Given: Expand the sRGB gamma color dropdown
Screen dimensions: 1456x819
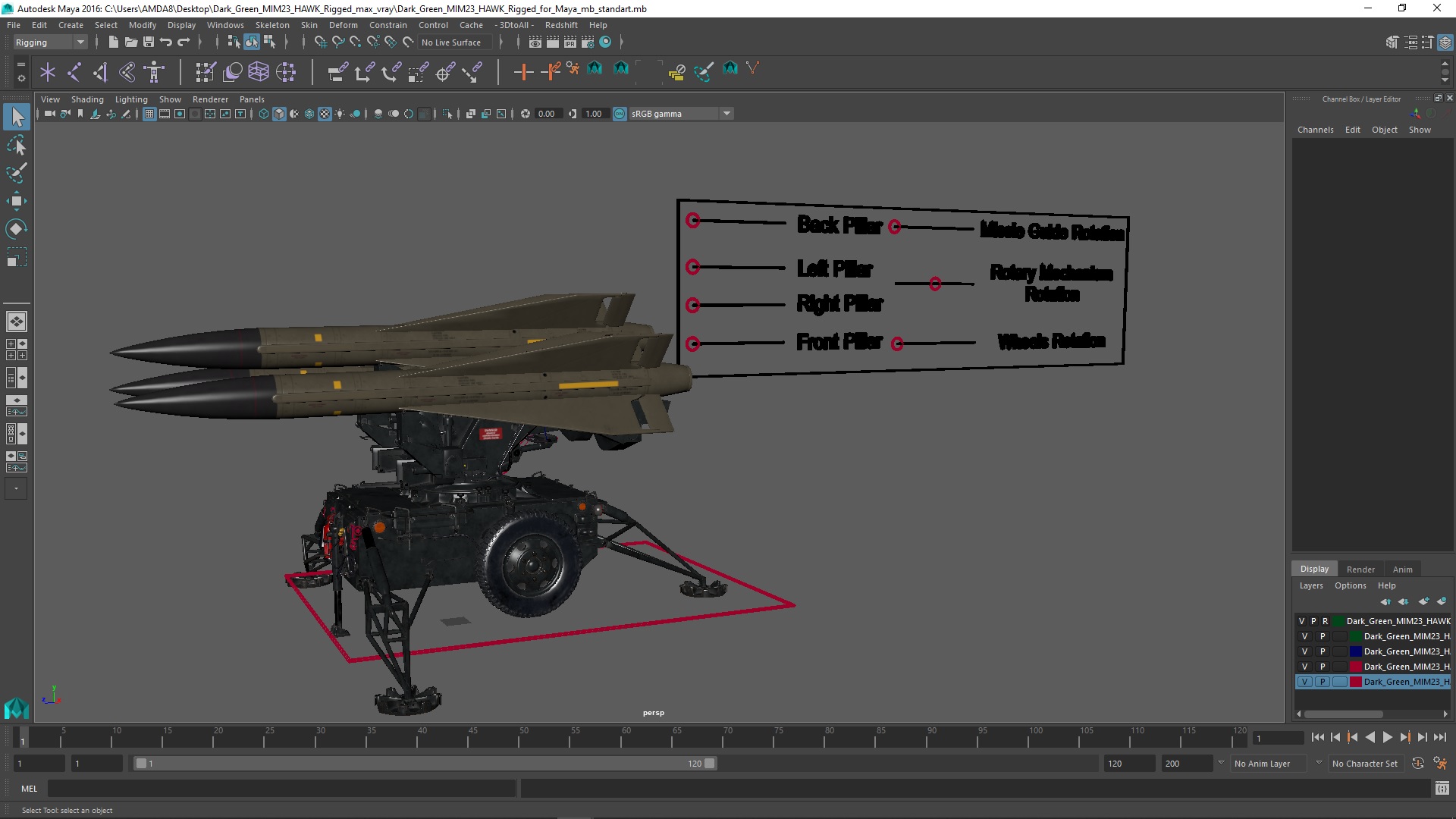Looking at the screenshot, I should tap(726, 113).
